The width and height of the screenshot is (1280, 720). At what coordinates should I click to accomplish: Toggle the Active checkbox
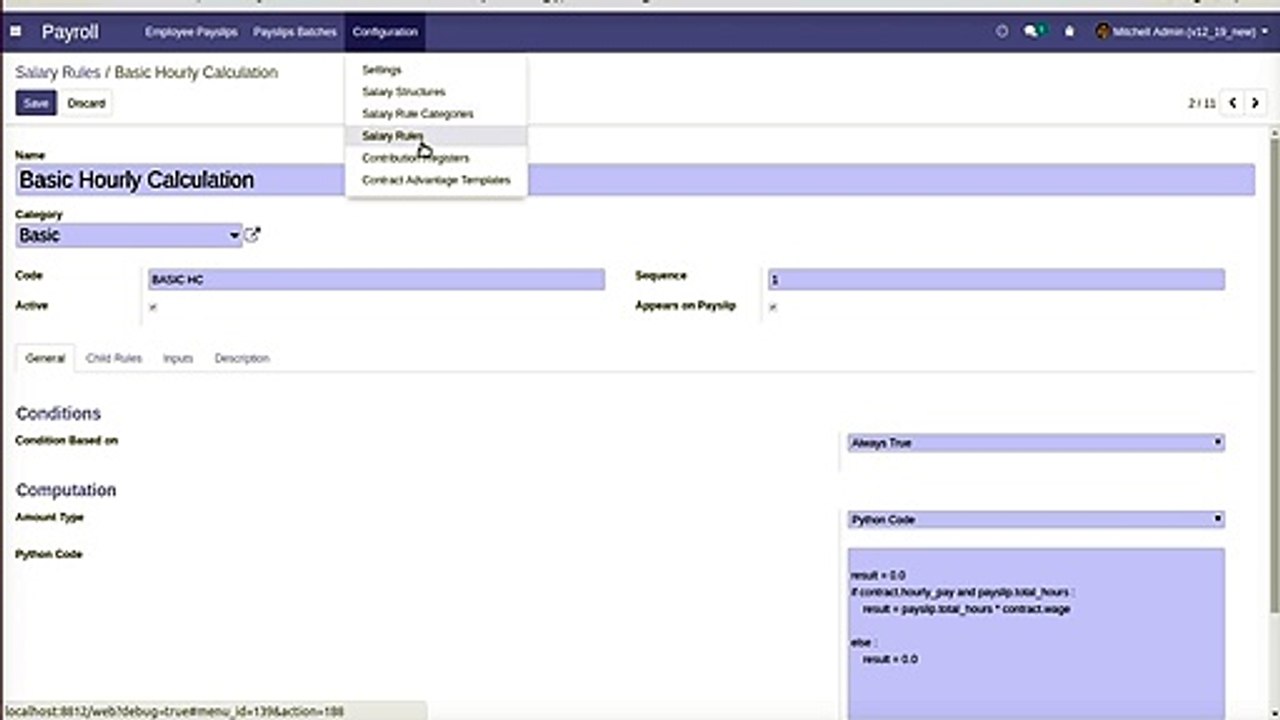153,307
